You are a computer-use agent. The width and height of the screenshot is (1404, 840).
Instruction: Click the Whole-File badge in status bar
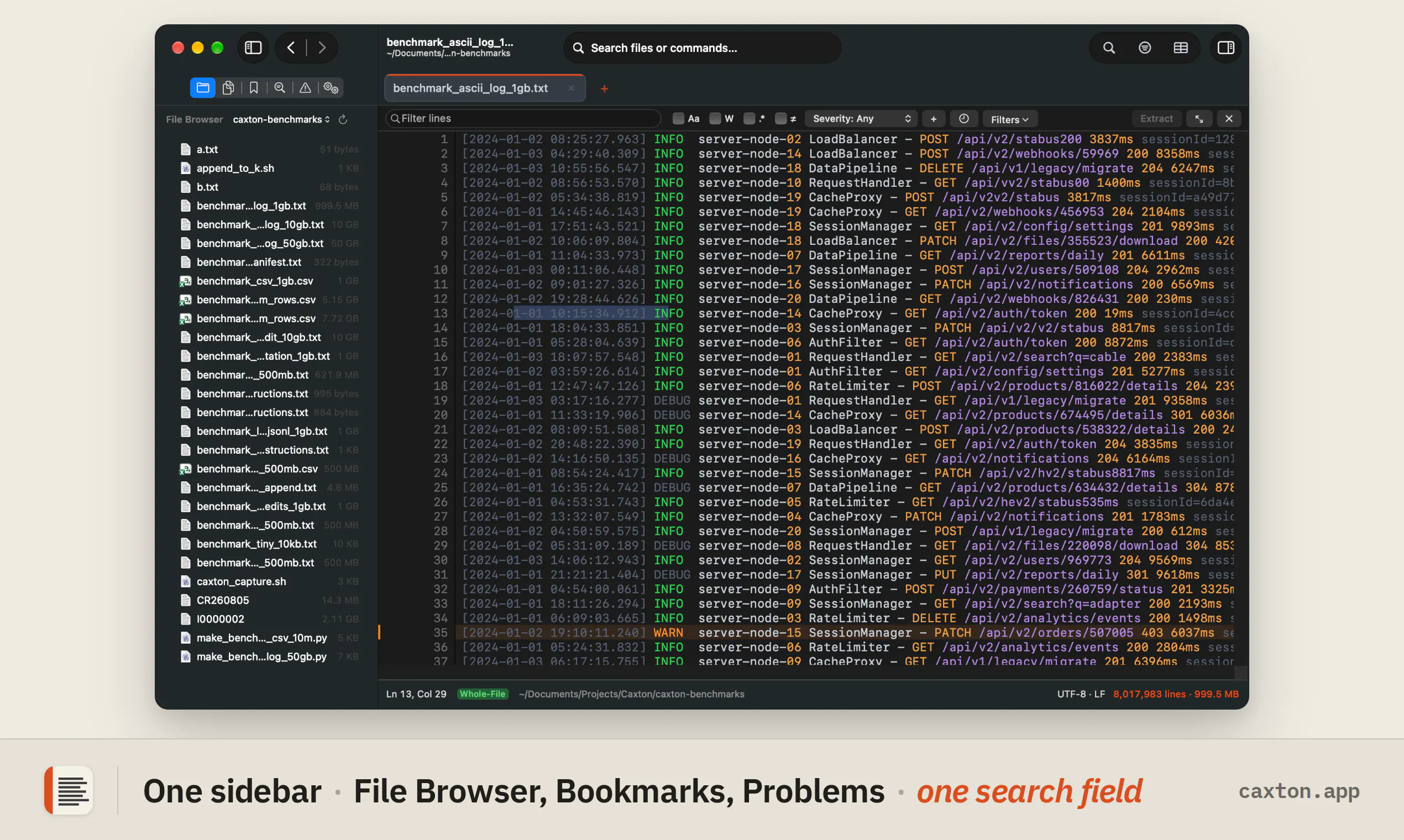tap(483, 694)
